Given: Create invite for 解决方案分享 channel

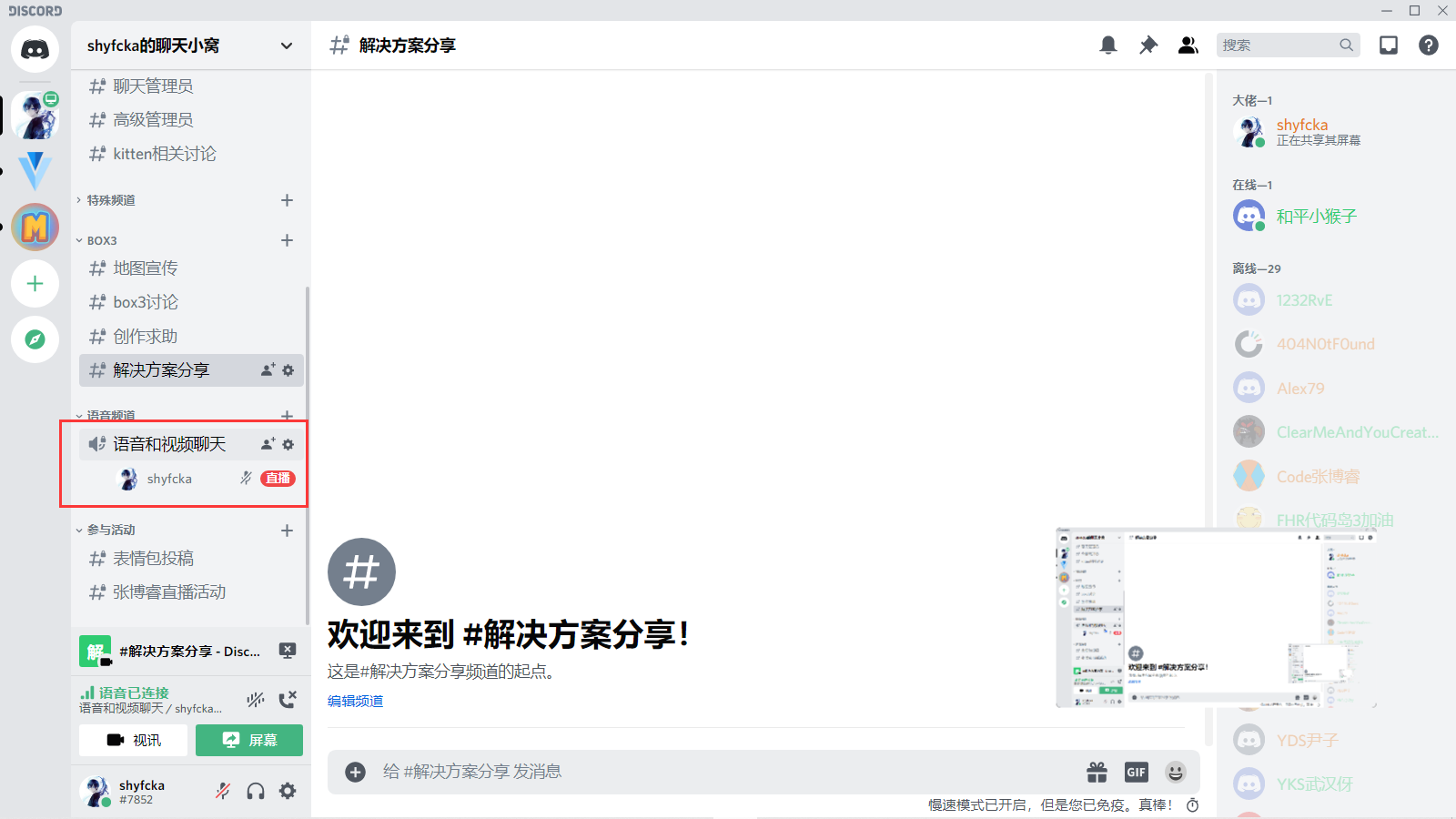Looking at the screenshot, I should pyautogui.click(x=268, y=370).
